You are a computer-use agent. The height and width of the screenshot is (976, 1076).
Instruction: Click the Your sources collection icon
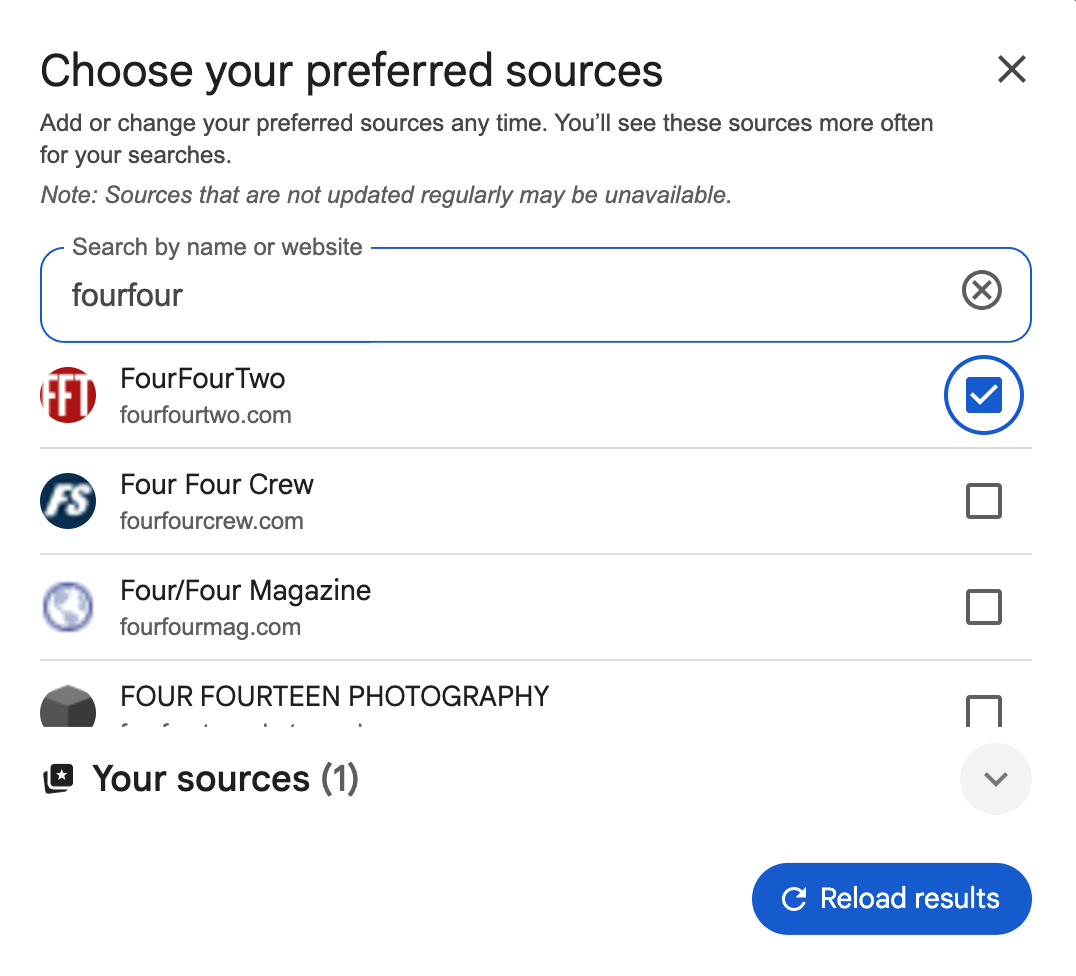point(59,779)
